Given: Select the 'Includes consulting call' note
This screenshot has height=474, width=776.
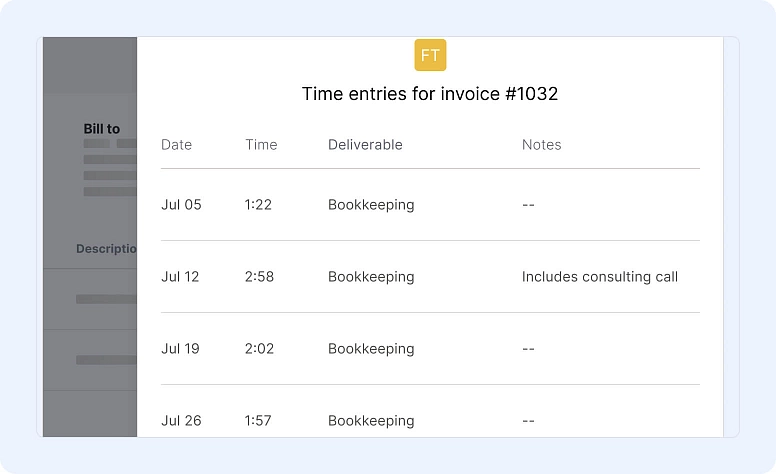Looking at the screenshot, I should 599,277.
